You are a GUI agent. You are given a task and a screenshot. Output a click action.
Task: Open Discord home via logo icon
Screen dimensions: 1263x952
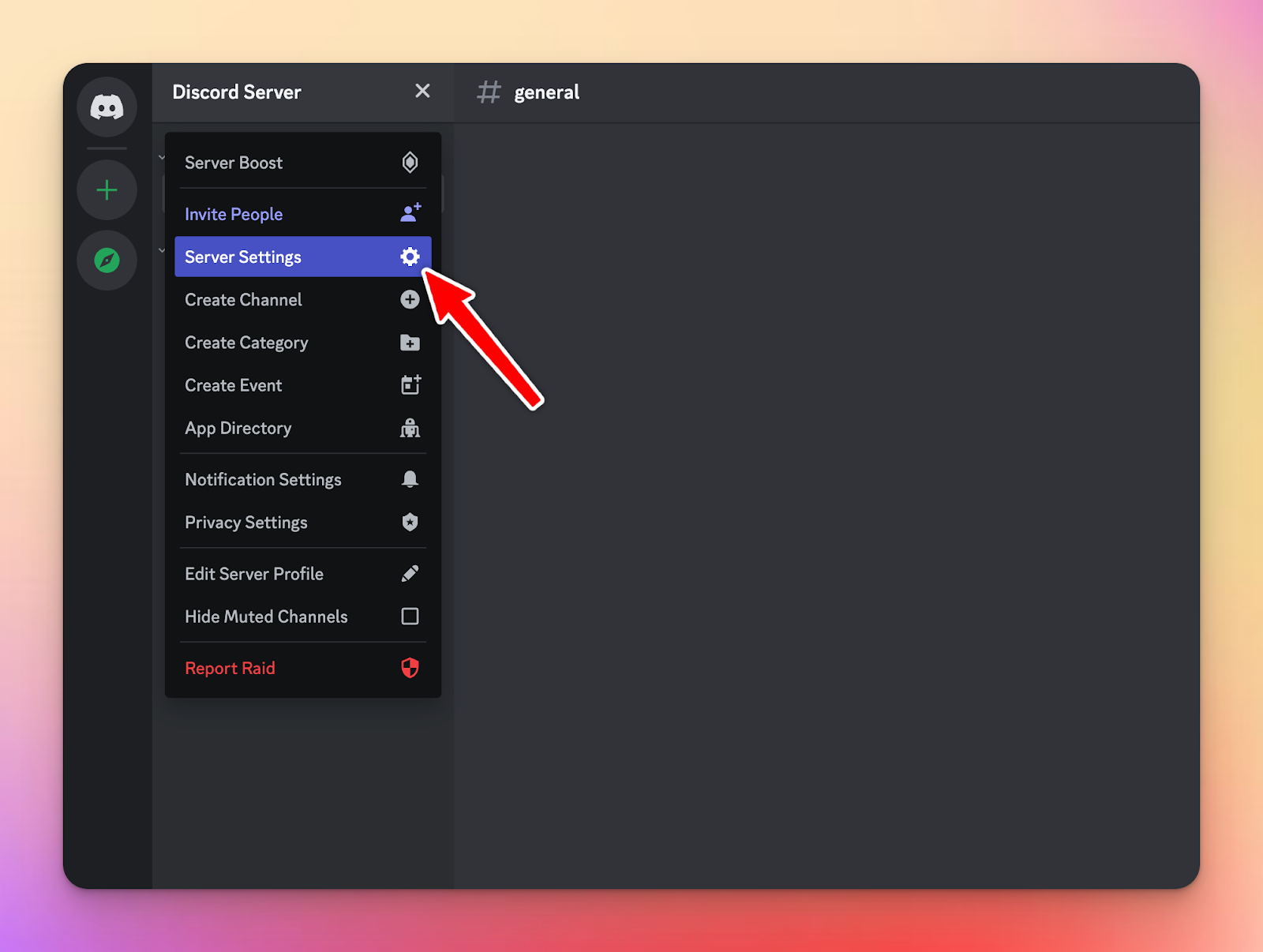[x=107, y=107]
